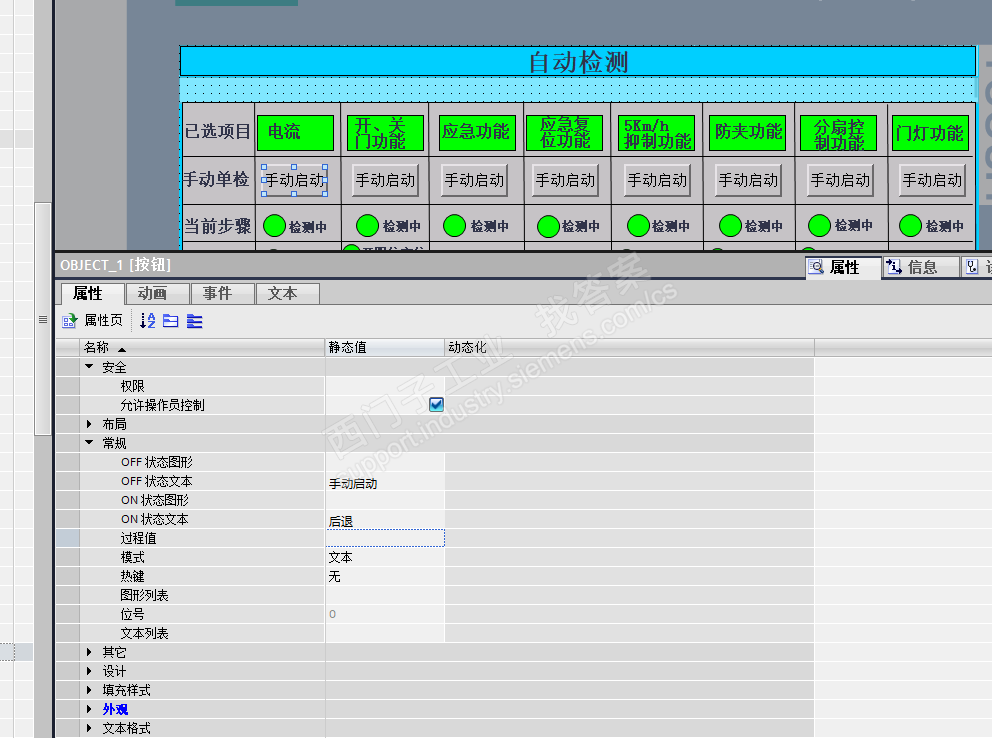Select the 电流 current check green indicator
The image size is (992, 738).
295,132
